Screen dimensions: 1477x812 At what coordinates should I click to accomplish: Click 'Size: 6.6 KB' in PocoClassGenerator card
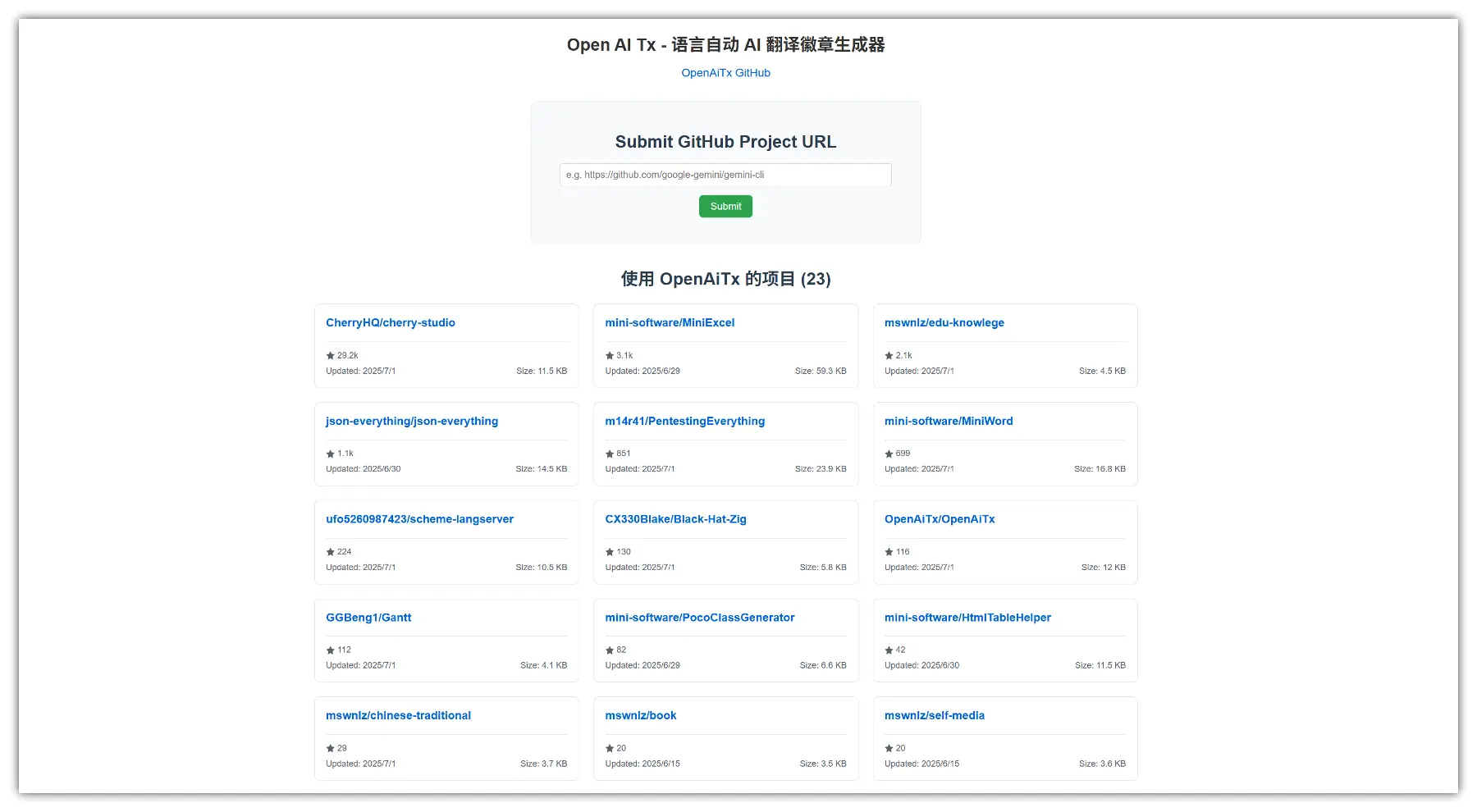click(823, 666)
